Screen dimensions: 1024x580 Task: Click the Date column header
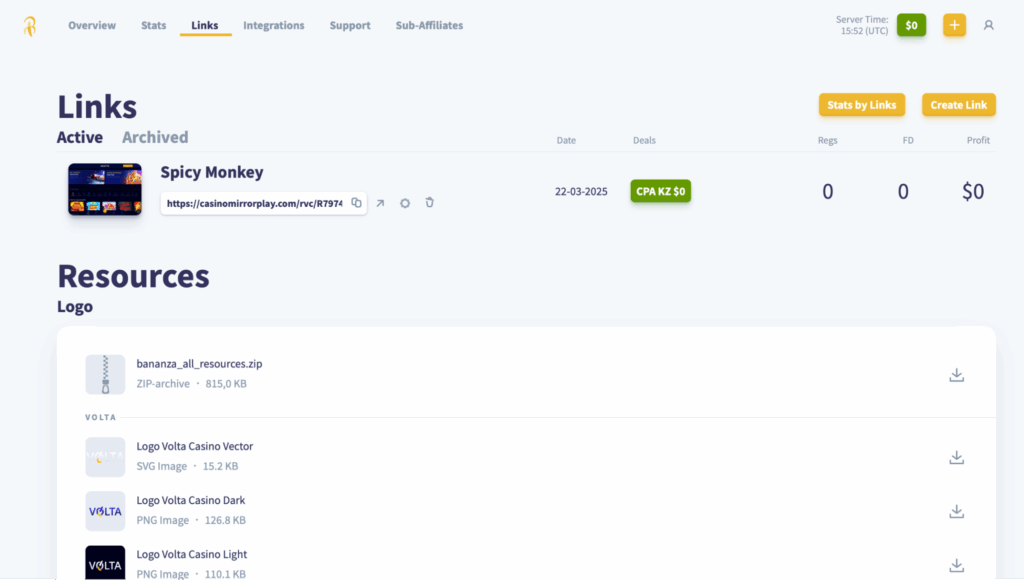(566, 140)
